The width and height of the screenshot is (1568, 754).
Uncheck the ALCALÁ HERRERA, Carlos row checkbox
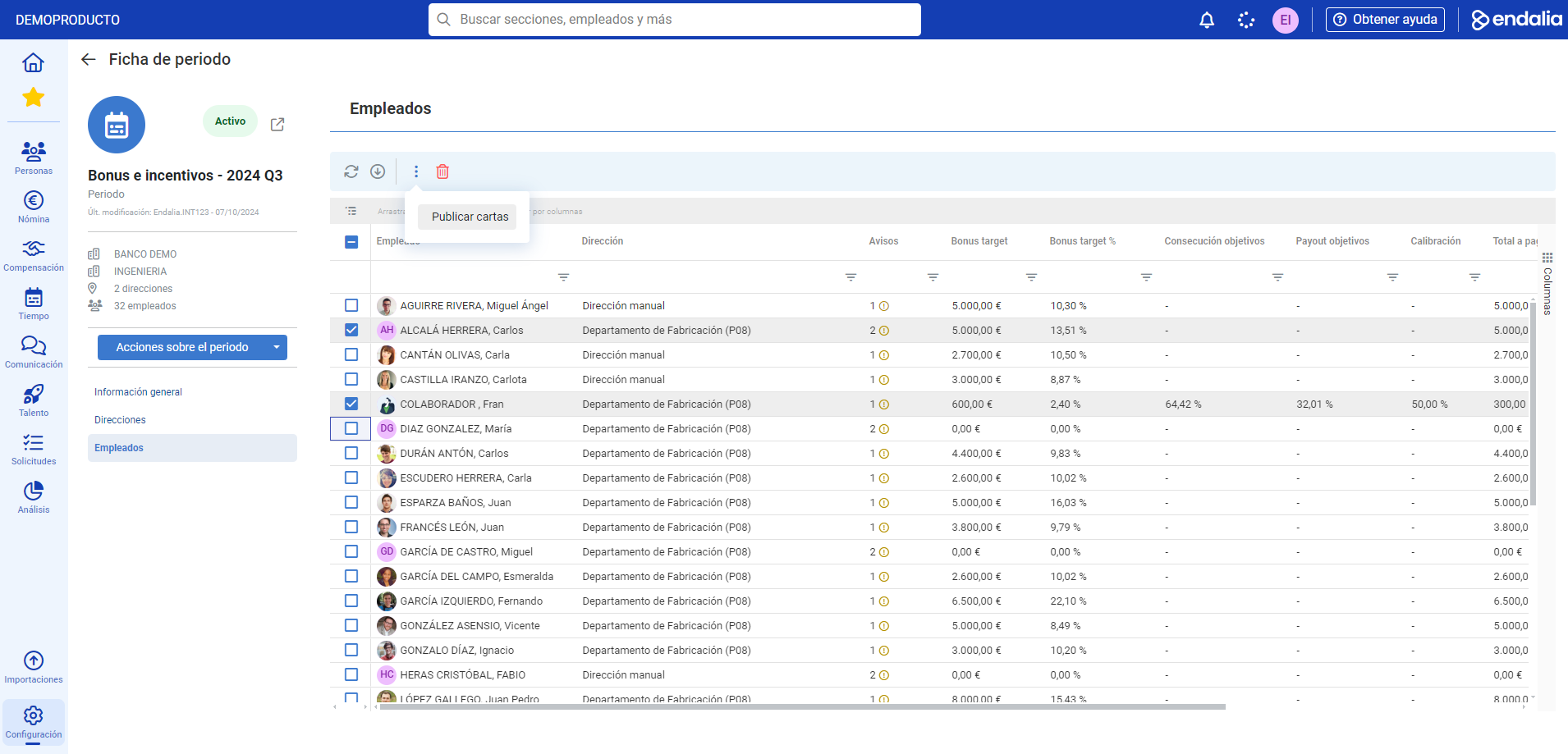[351, 330]
